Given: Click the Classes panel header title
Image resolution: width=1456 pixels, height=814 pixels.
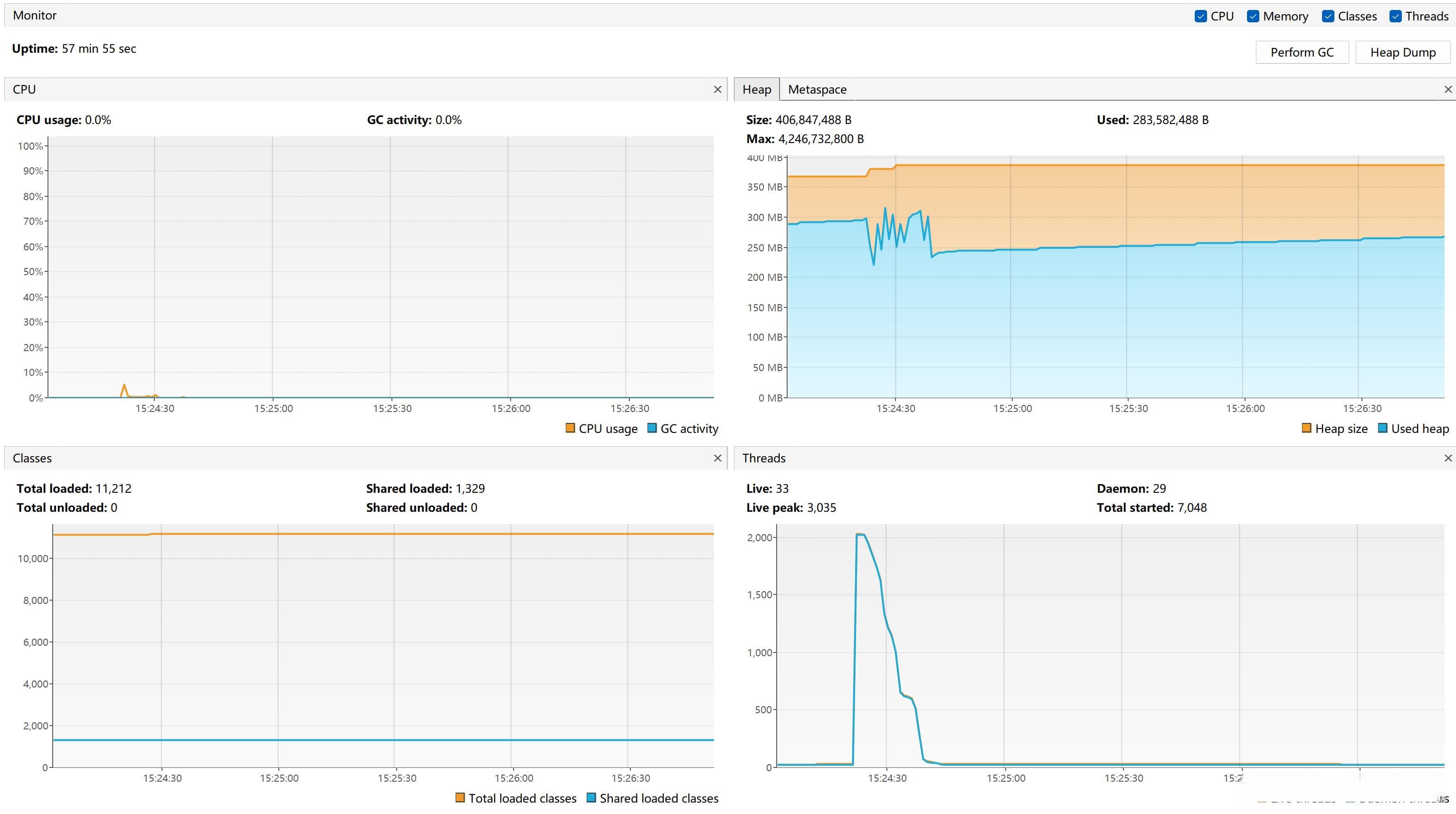Looking at the screenshot, I should pos(32,458).
